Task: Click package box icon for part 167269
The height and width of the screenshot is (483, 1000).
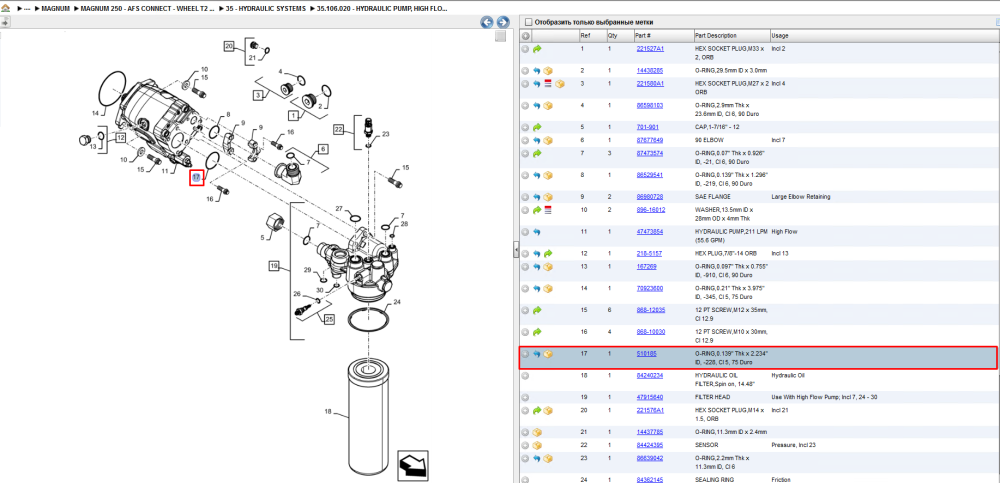Action: pos(548,267)
